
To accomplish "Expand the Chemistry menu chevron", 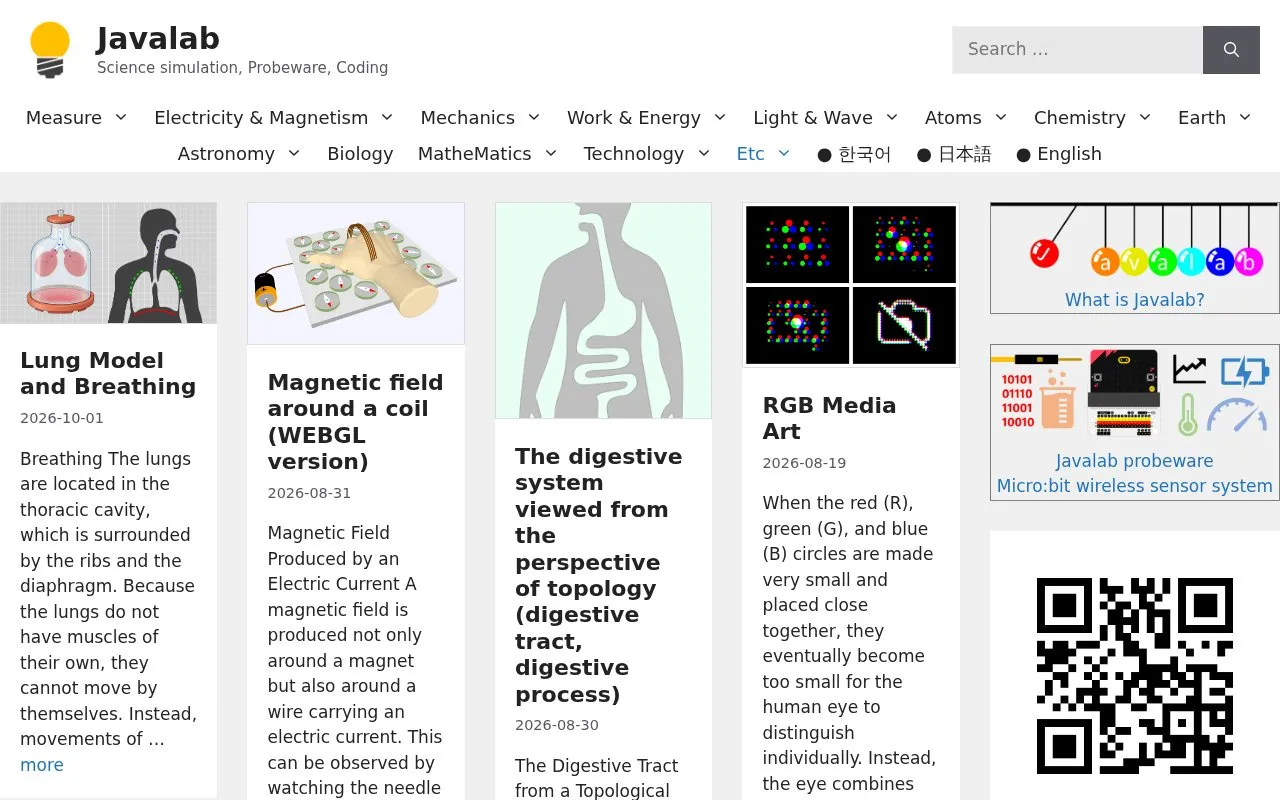I will [x=1145, y=117].
